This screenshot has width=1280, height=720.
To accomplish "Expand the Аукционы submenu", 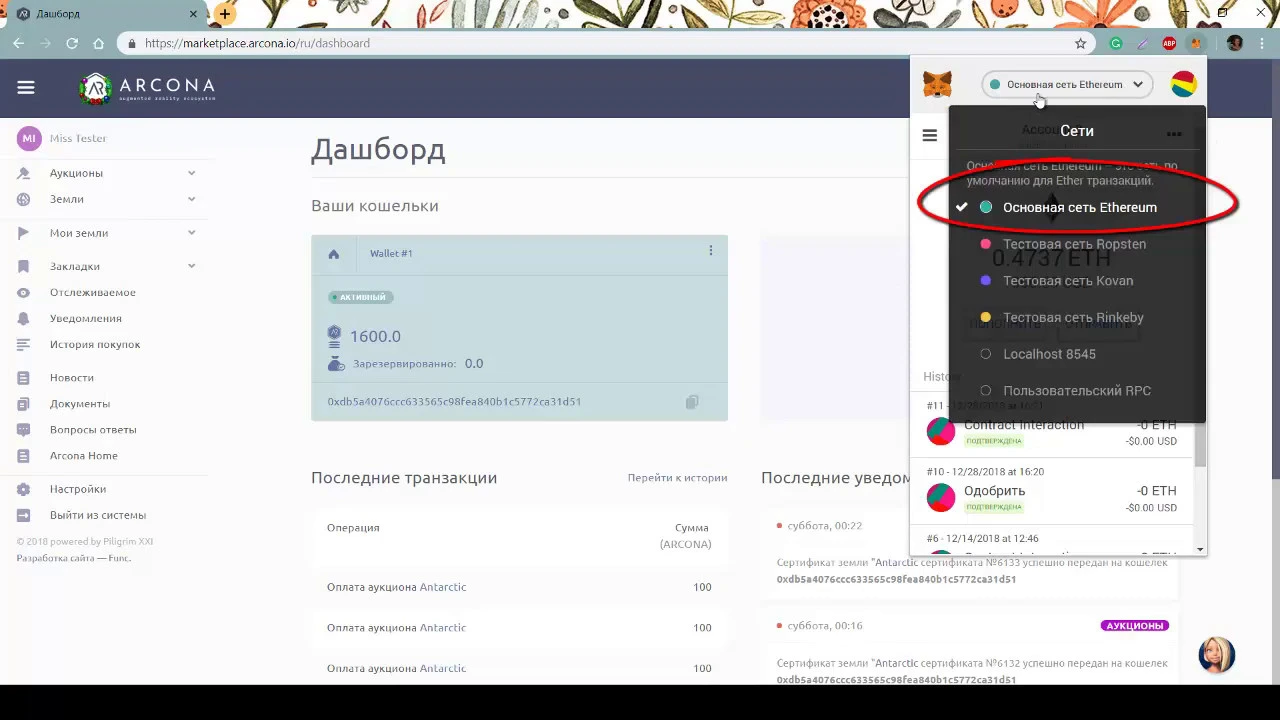I will click(191, 173).
